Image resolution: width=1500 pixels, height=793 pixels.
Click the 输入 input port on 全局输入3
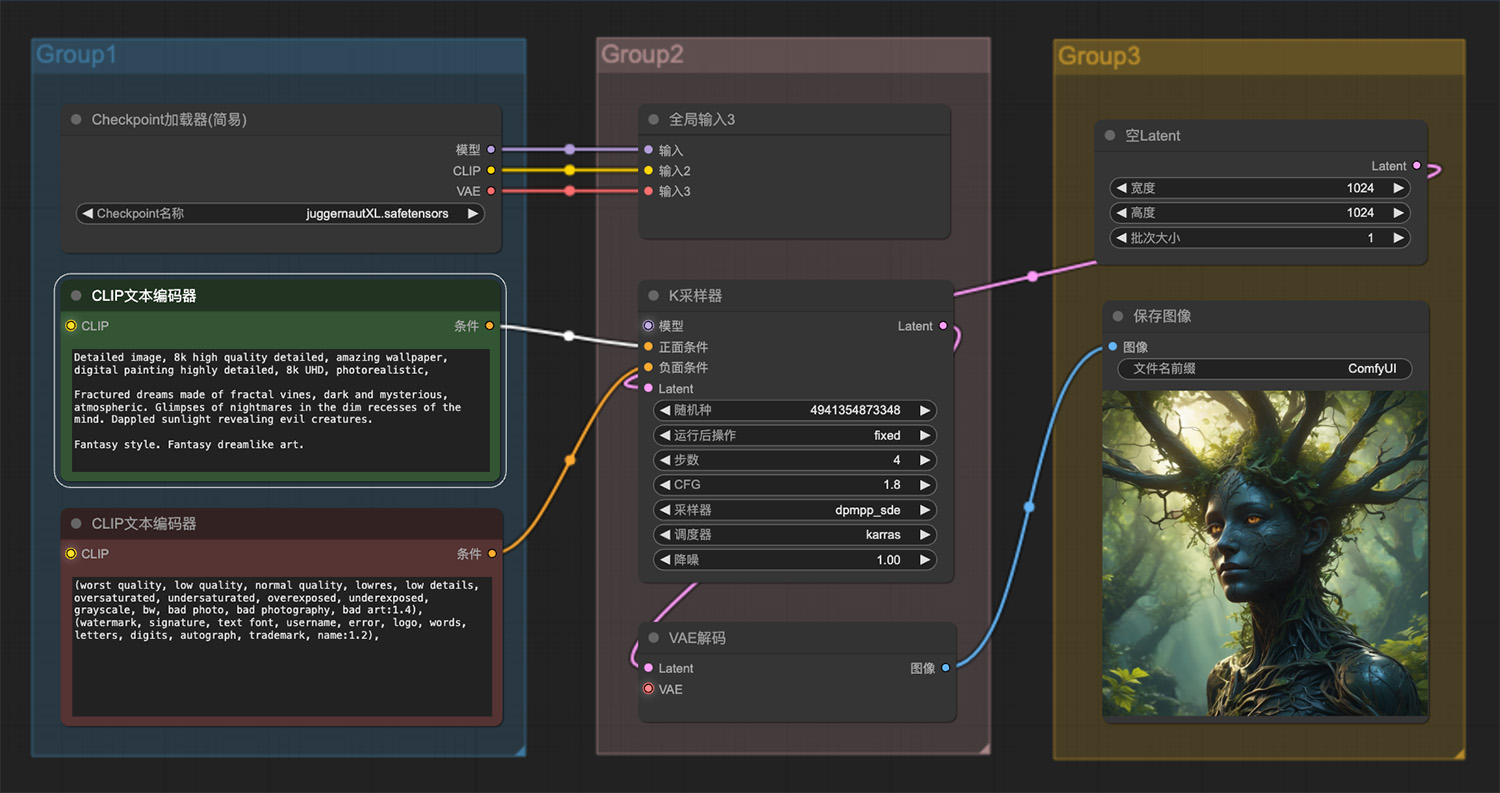(x=648, y=150)
